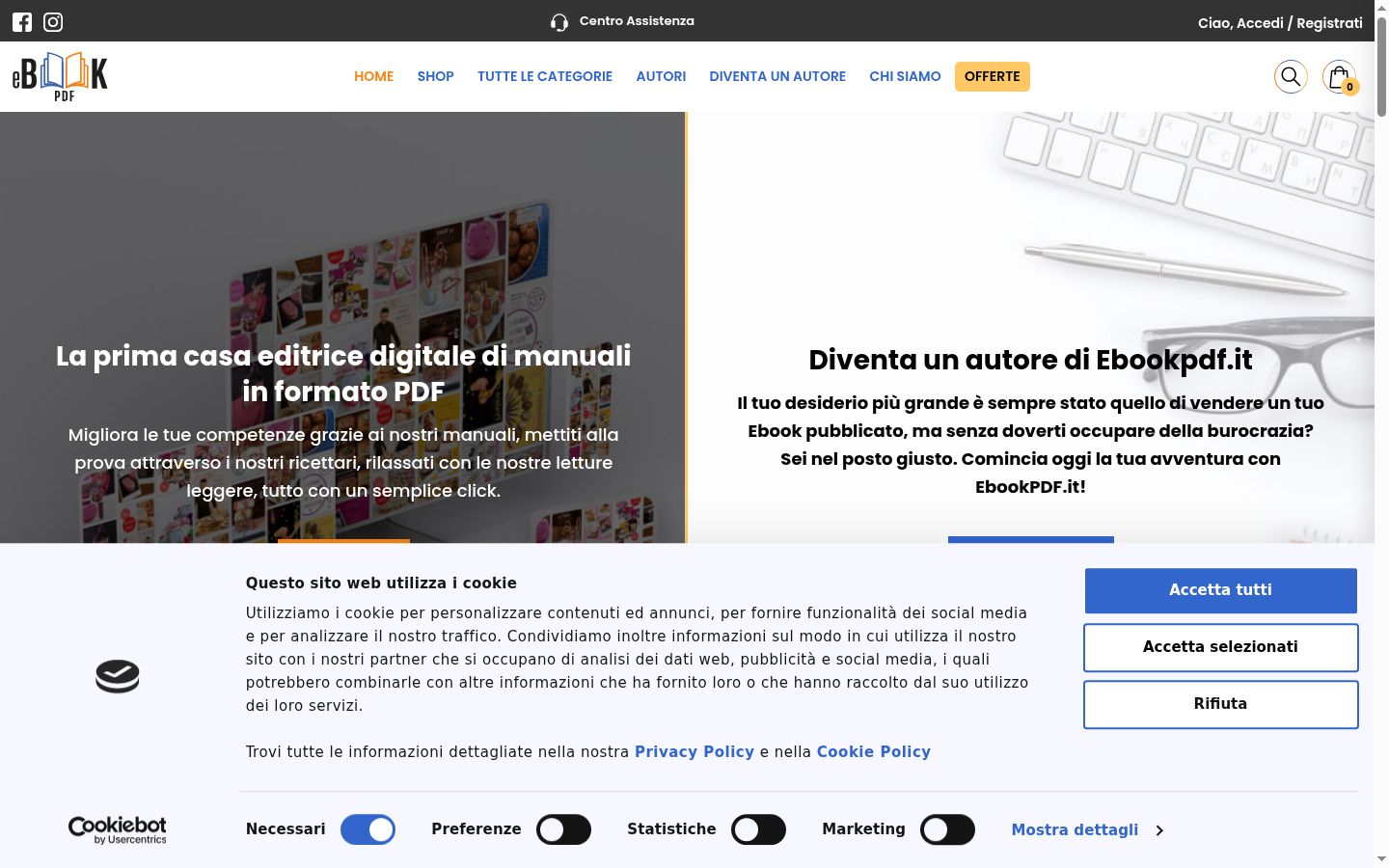Open the Privacy Policy link
Image resolution: width=1389 pixels, height=868 pixels.
pyautogui.click(x=694, y=751)
